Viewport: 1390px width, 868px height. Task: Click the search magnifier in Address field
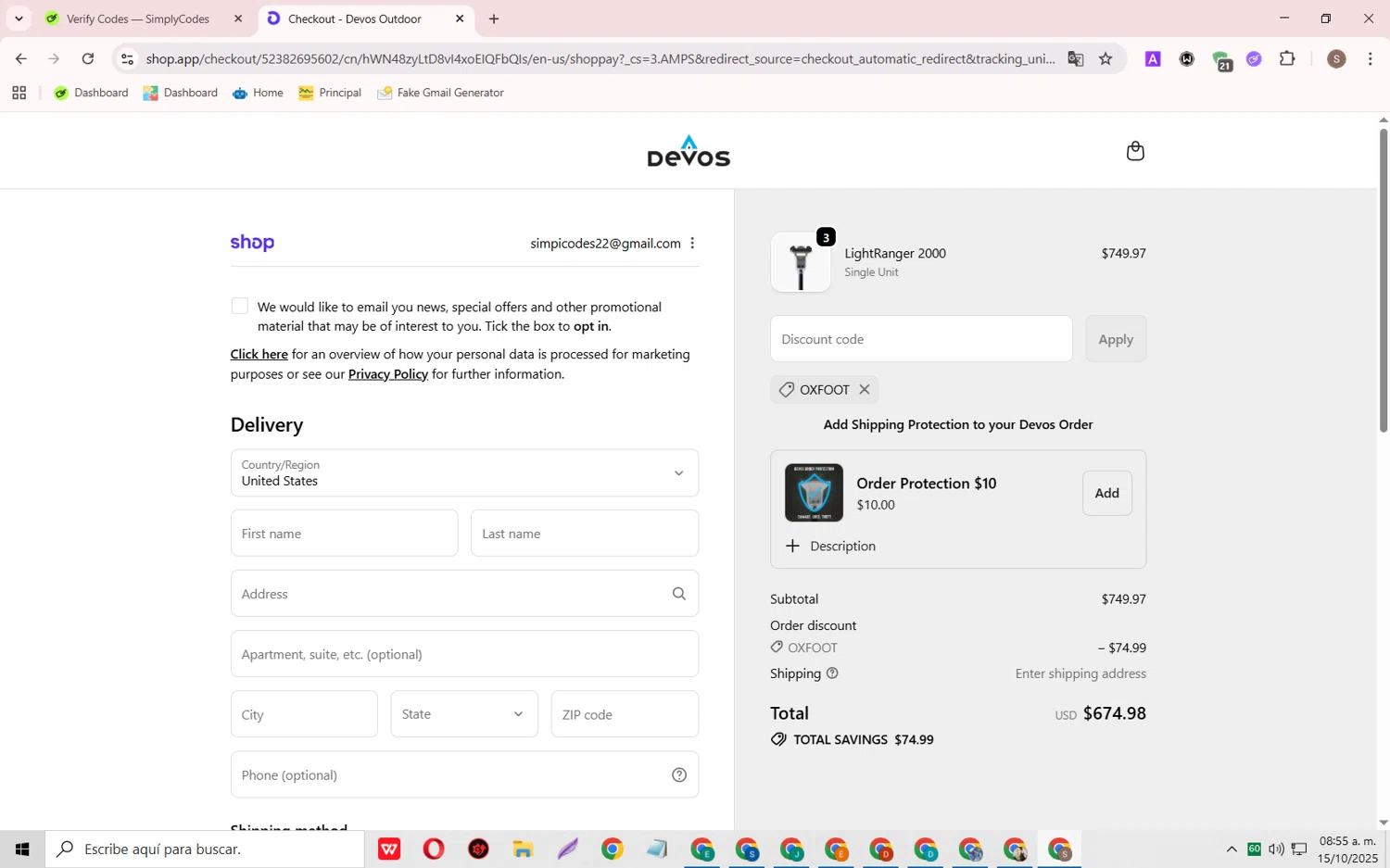pyautogui.click(x=679, y=594)
